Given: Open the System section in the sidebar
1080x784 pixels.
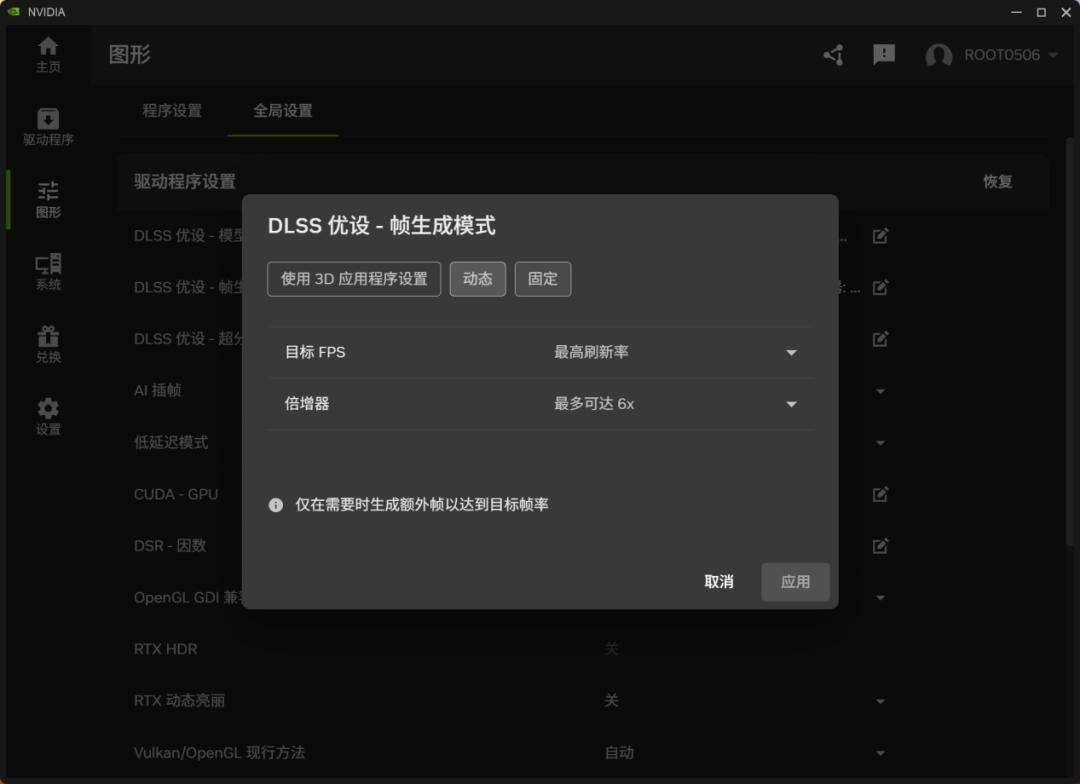Looking at the screenshot, I should click(48, 271).
